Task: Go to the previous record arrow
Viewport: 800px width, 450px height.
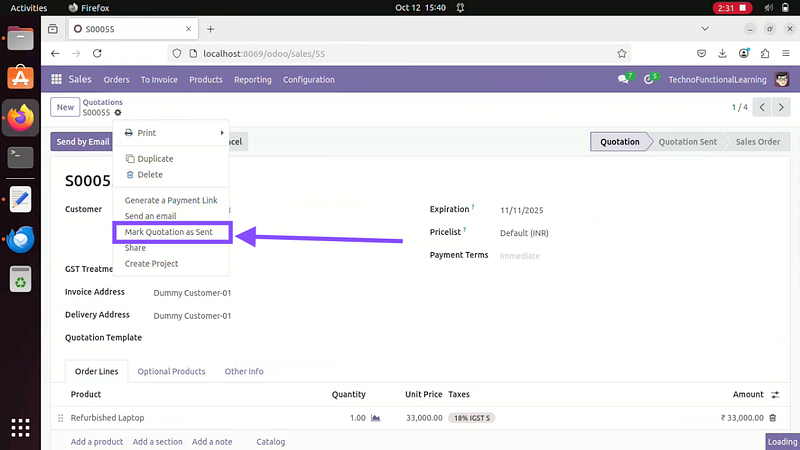Action: [762, 107]
